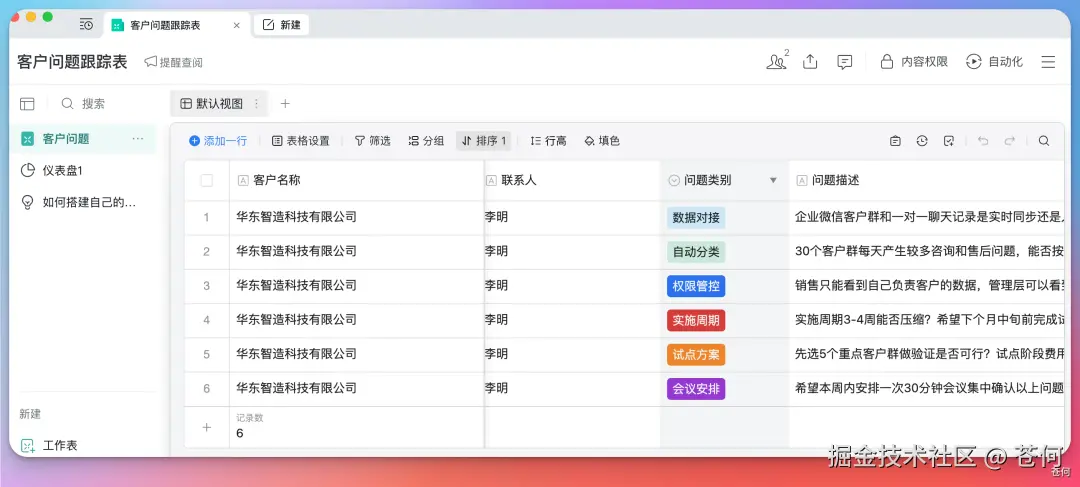Click the redo arrow icon
Viewport: 1080px width, 487px height.
coord(1010,141)
